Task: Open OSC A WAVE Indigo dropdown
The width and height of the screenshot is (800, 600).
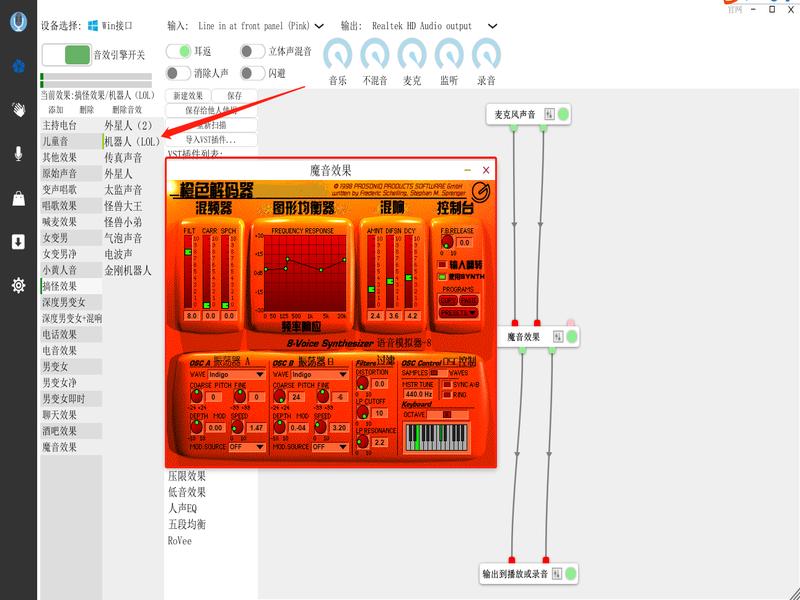Action: [x=236, y=374]
